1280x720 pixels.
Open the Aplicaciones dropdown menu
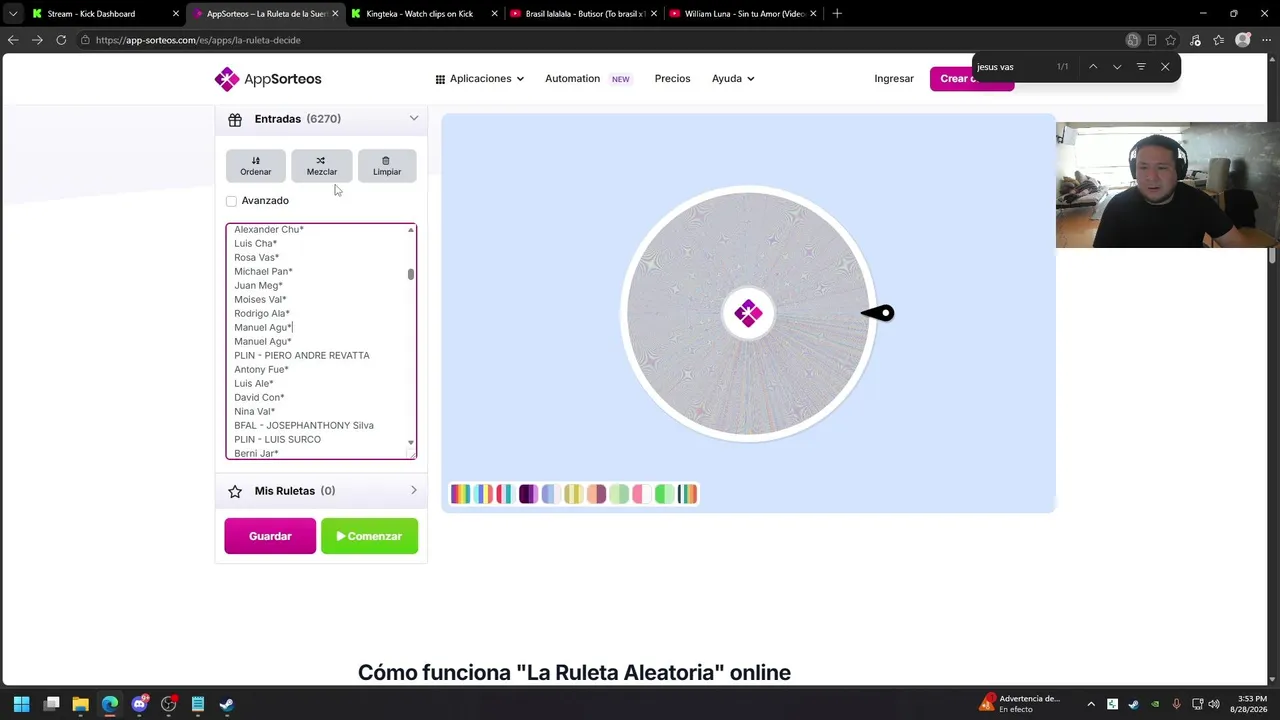coord(479,79)
